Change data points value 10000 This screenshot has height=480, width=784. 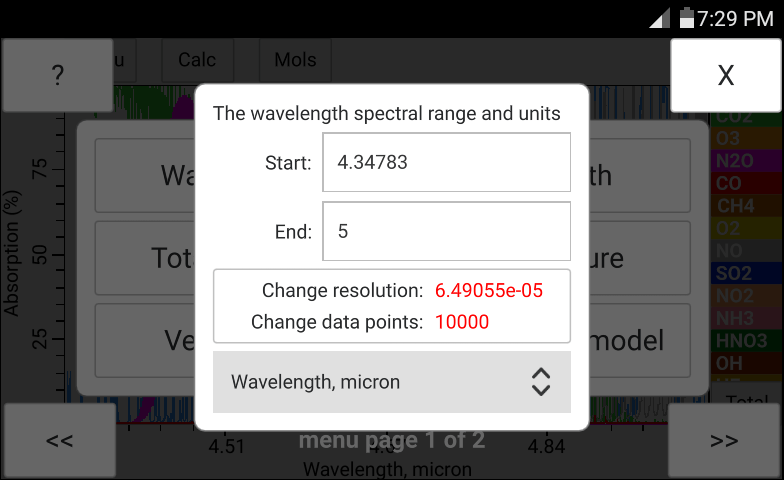coord(462,322)
